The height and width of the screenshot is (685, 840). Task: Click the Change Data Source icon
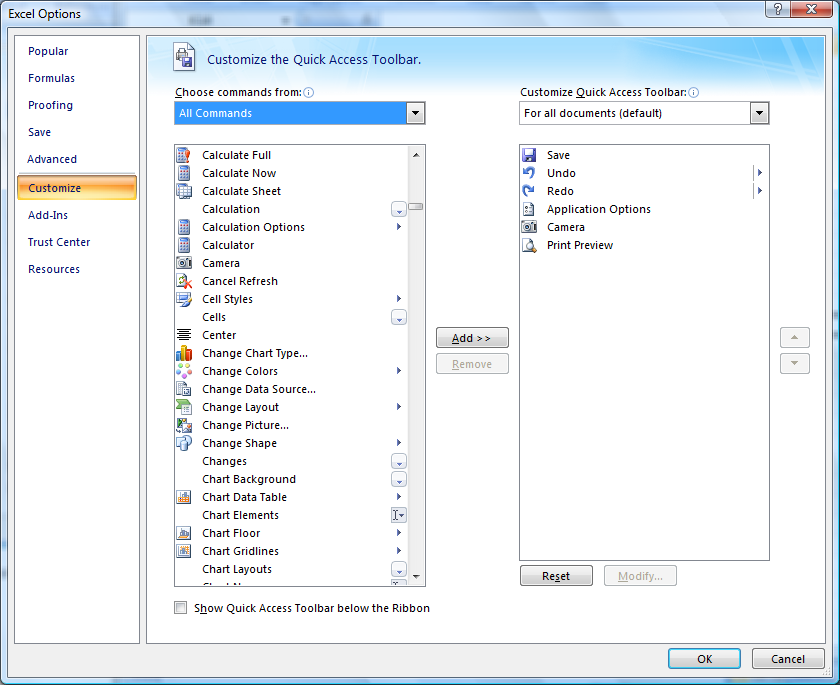[184, 389]
